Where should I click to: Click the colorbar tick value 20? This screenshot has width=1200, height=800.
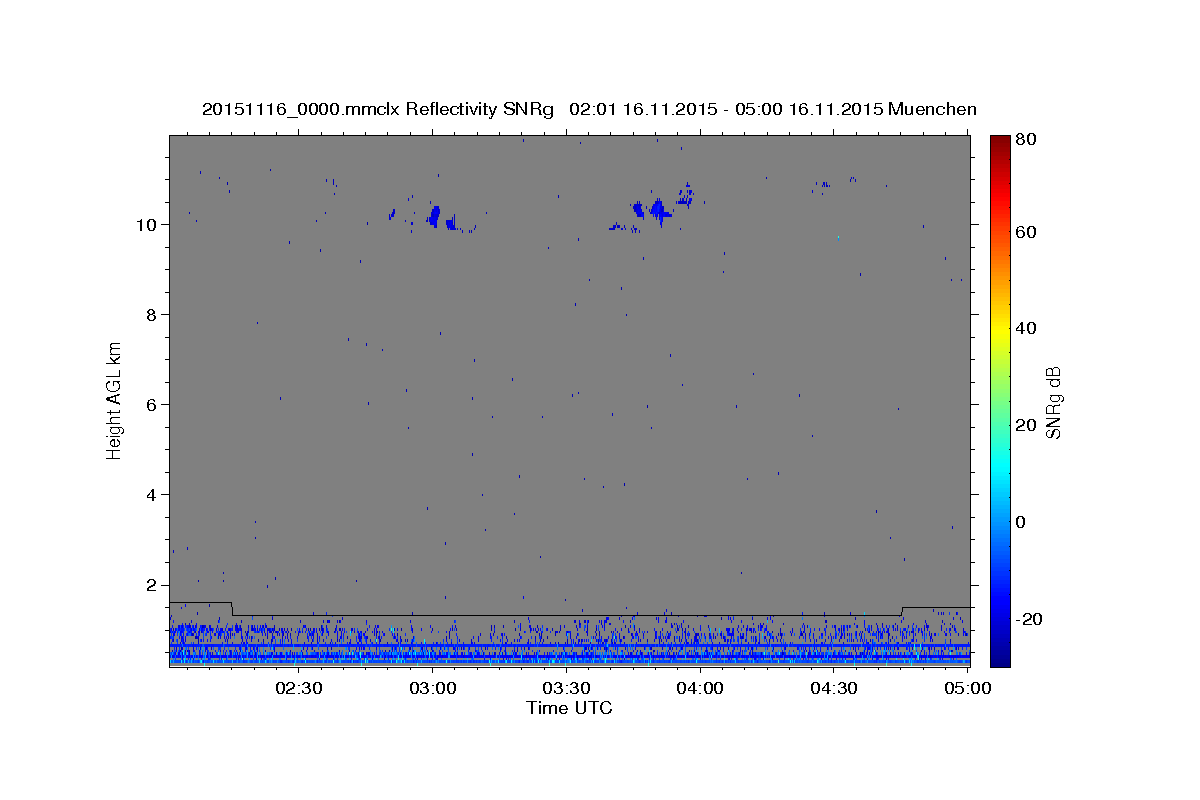(1027, 425)
